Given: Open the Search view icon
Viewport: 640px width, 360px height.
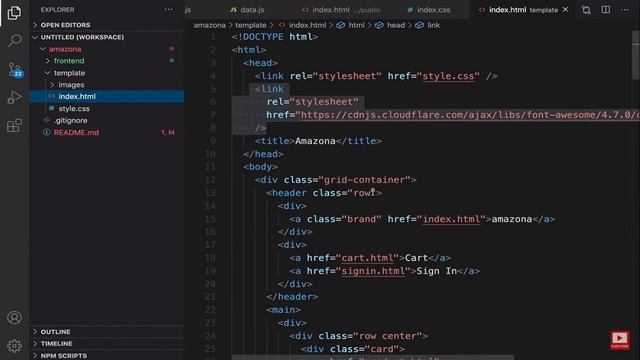Looking at the screenshot, I should (x=14, y=40).
